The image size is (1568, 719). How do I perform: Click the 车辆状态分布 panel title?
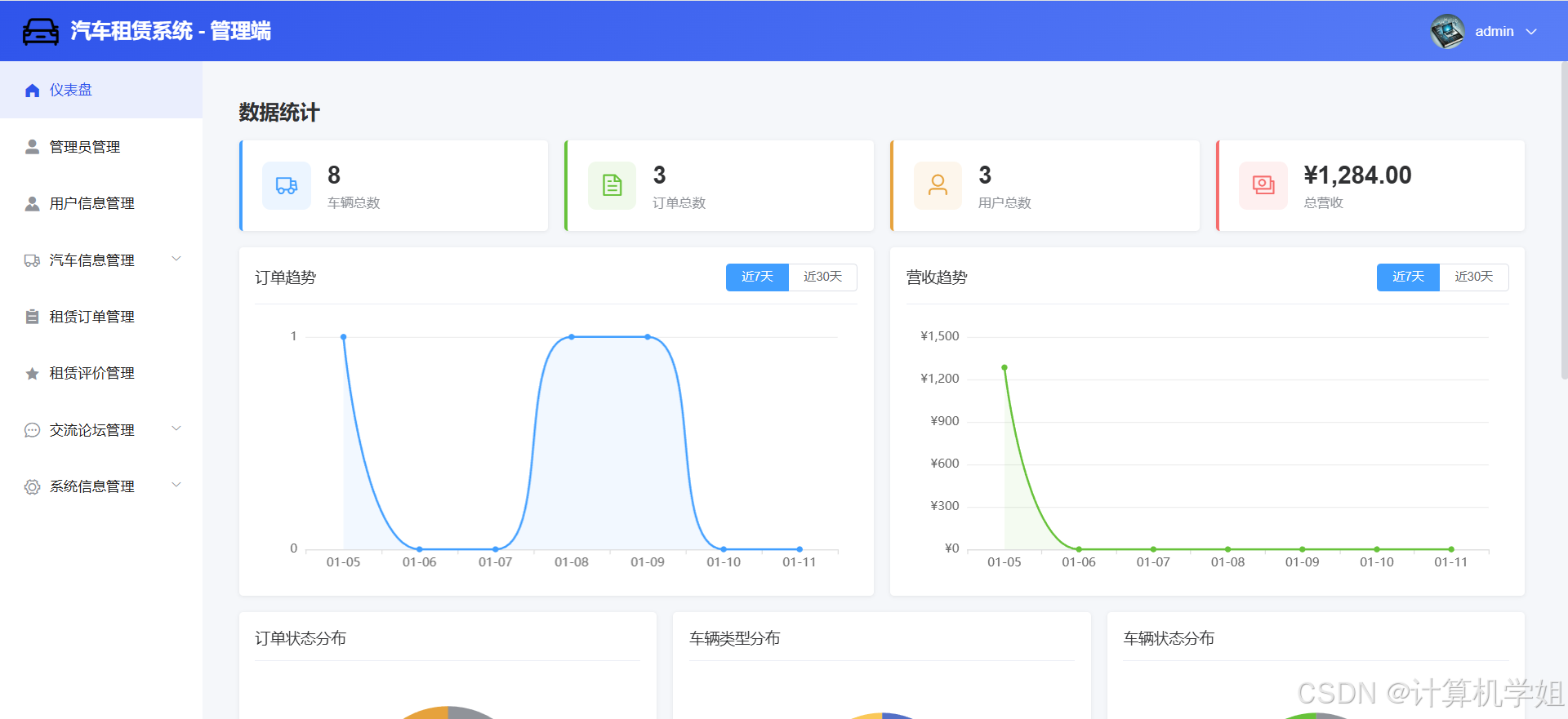pos(1169,638)
